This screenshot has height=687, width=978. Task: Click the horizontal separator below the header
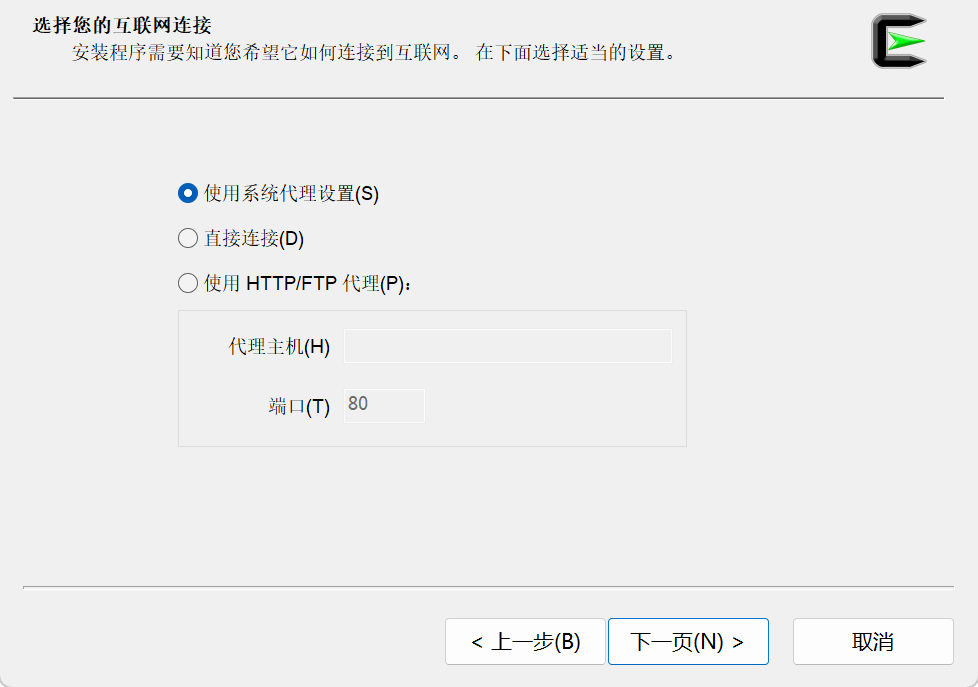coord(478,98)
